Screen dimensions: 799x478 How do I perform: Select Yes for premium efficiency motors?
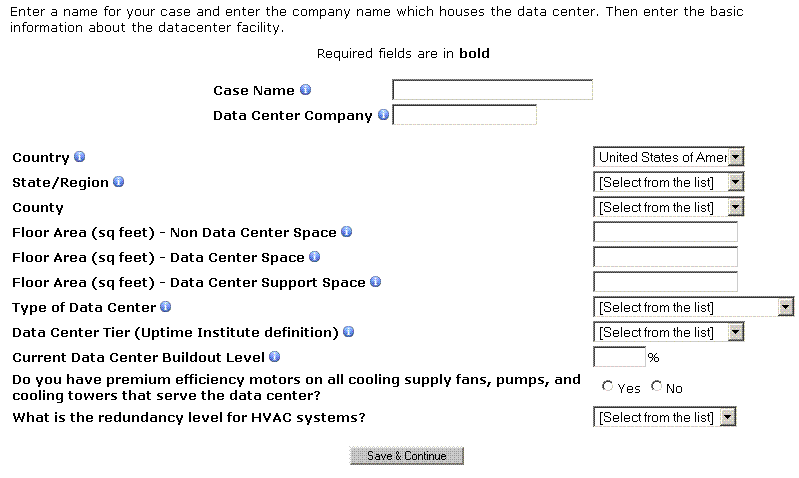pyautogui.click(x=608, y=387)
